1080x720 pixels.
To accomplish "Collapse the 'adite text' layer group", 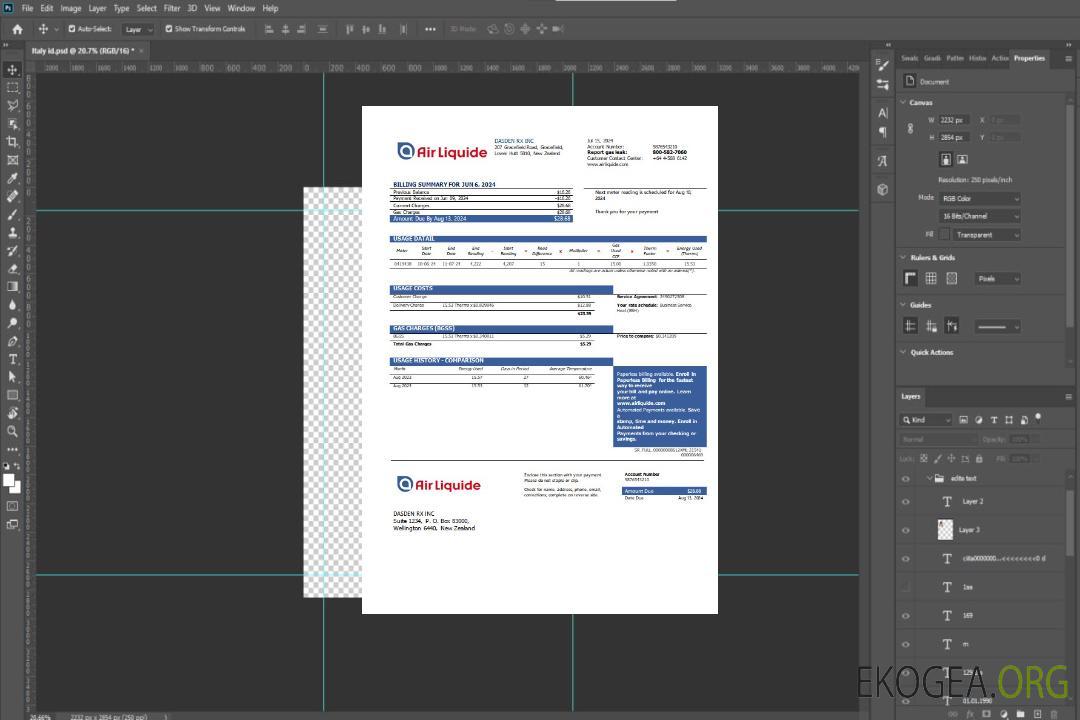I will [x=929, y=478].
